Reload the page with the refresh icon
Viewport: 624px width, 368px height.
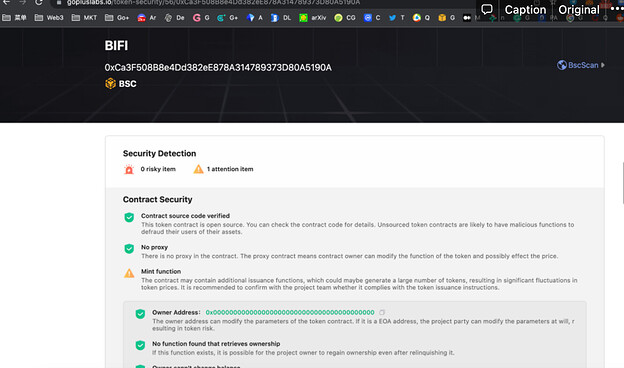tap(39, 3)
